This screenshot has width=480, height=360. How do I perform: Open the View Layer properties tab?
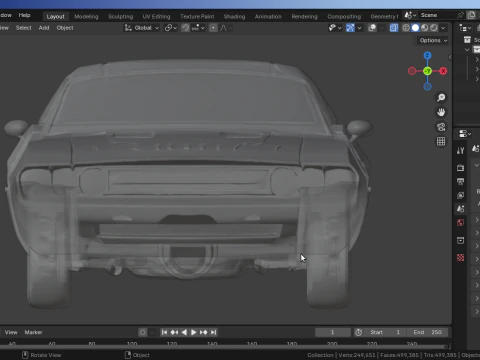[461, 195]
